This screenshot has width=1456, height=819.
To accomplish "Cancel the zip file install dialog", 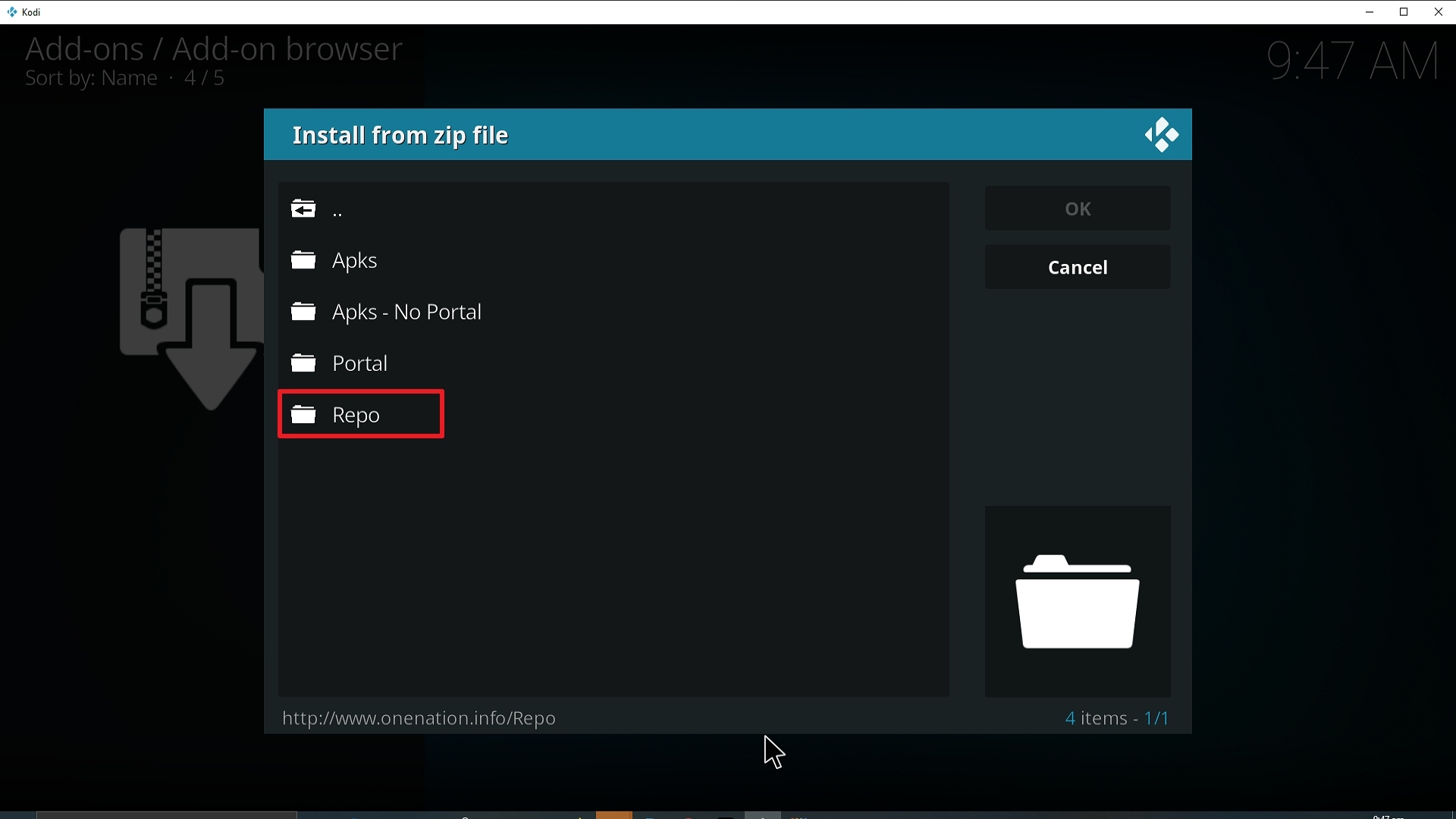I will click(x=1078, y=268).
